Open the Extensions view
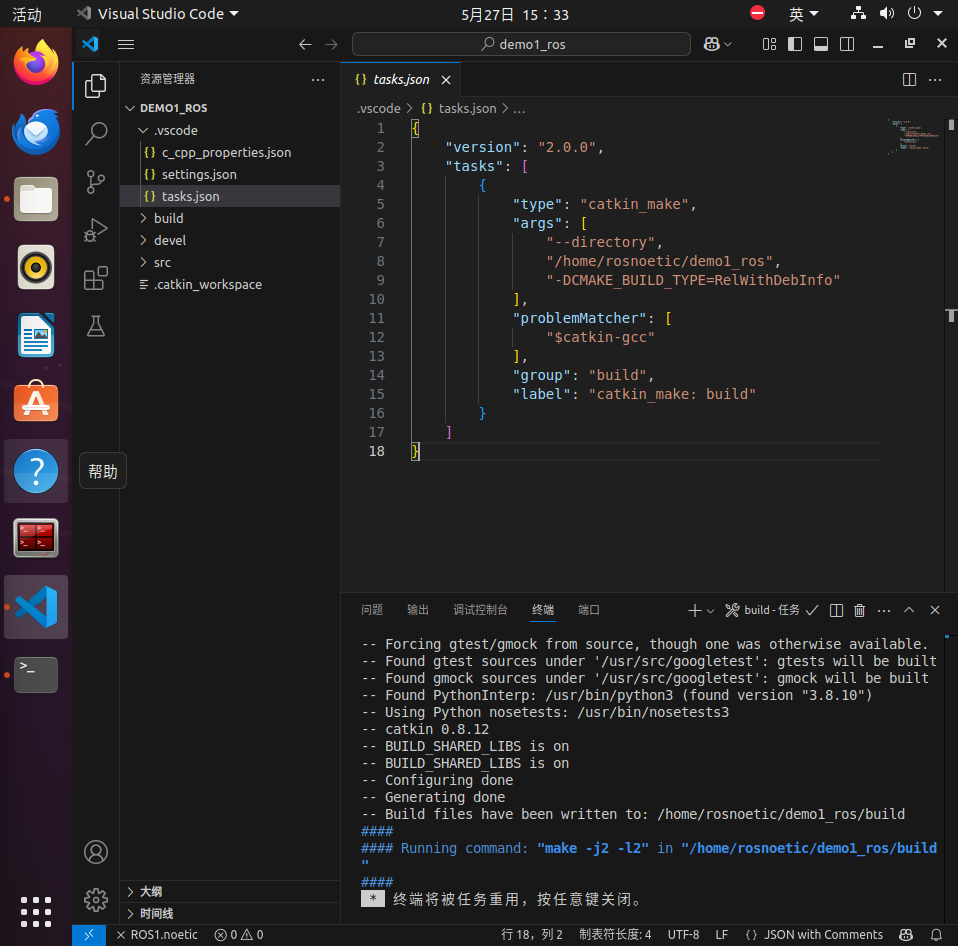The image size is (958, 946). [x=95, y=278]
